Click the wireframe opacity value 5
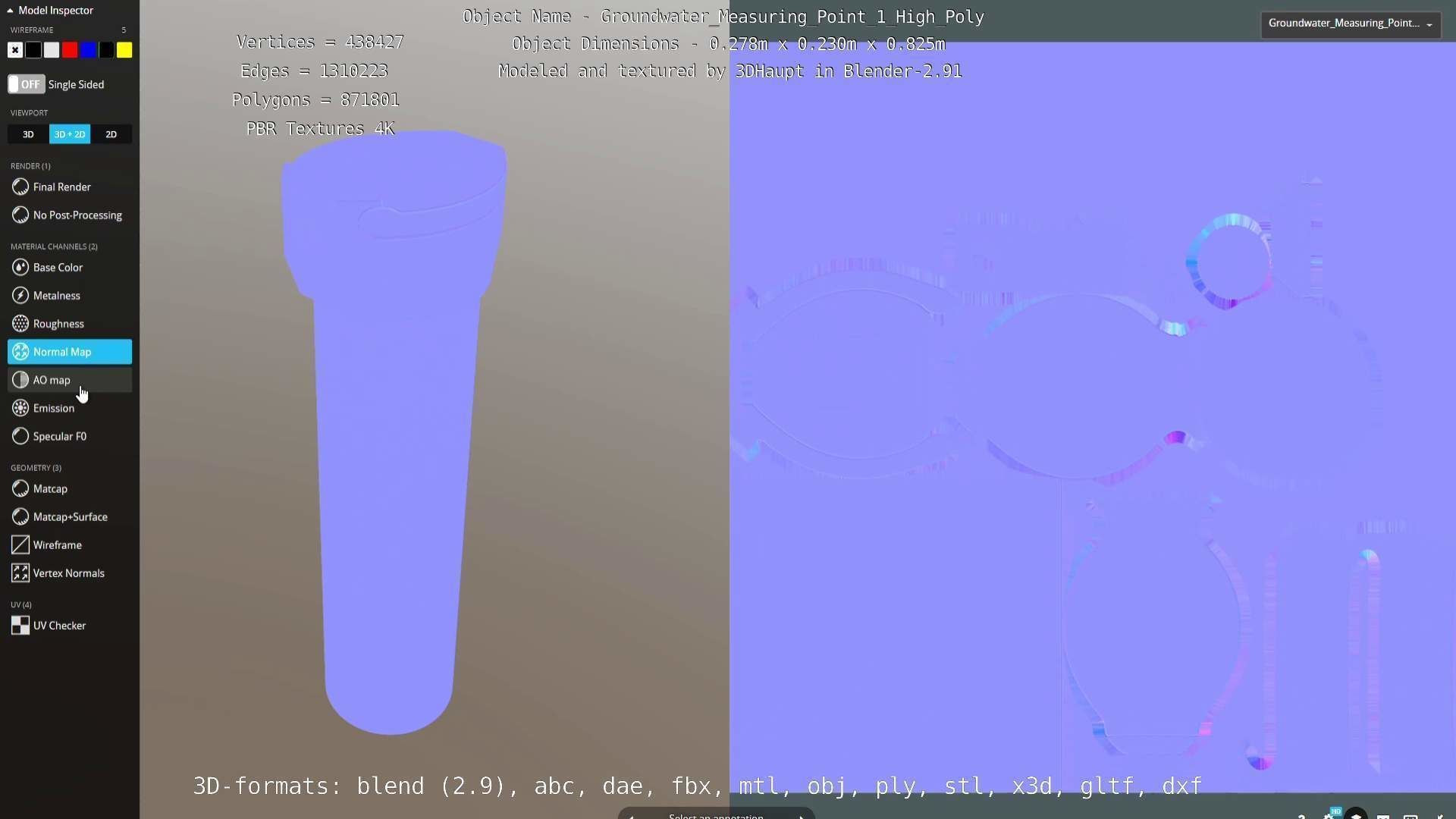Viewport: 1456px width, 819px height. pos(124,30)
